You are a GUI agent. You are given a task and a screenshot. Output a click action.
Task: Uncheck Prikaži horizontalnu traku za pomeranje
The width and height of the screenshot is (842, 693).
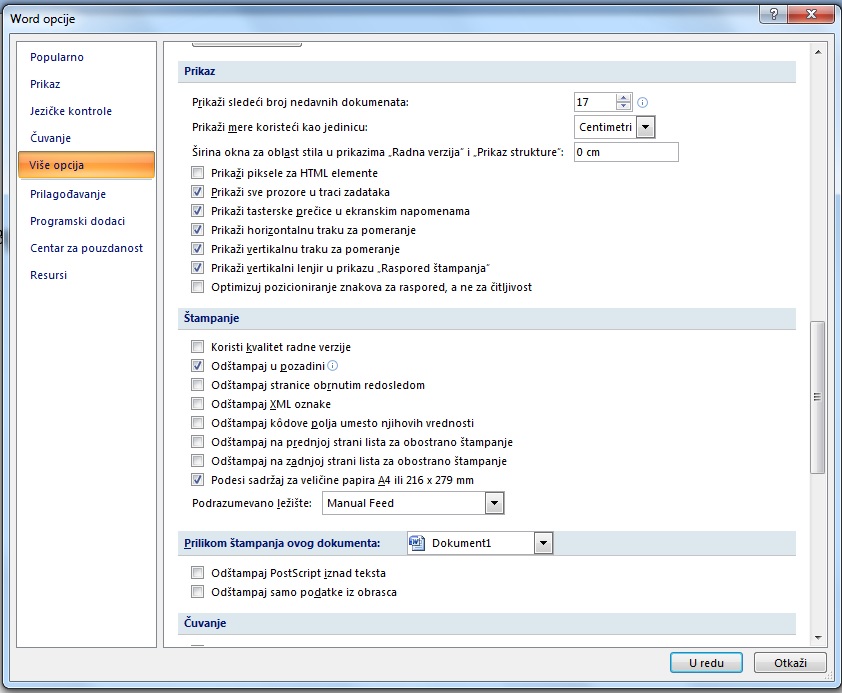pyautogui.click(x=198, y=230)
